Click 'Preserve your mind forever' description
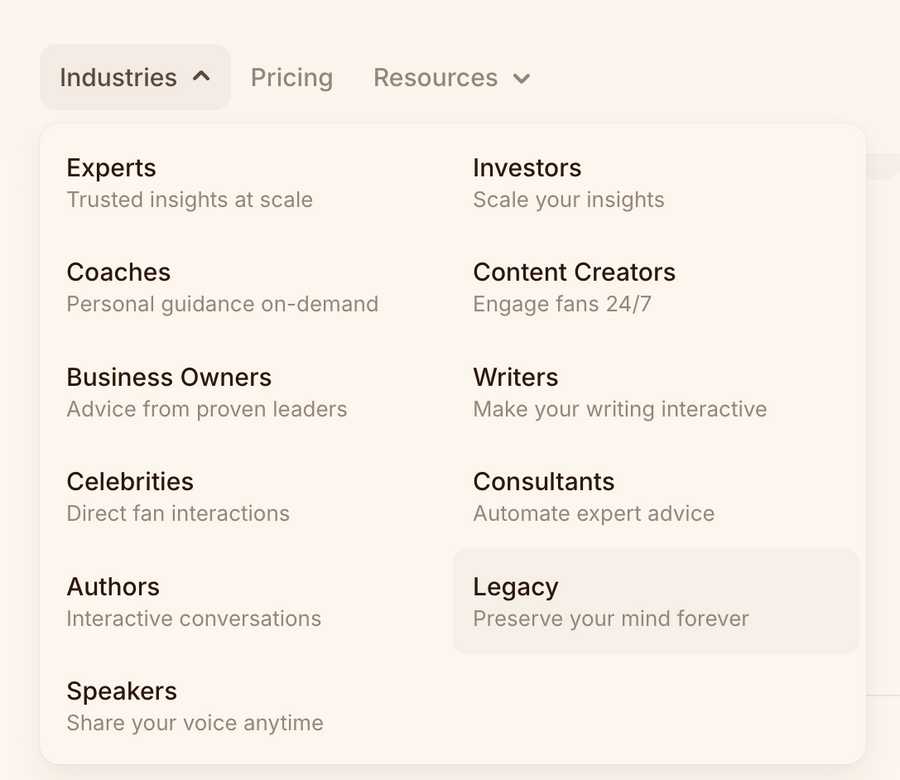Viewport: 900px width, 780px height. [611, 618]
